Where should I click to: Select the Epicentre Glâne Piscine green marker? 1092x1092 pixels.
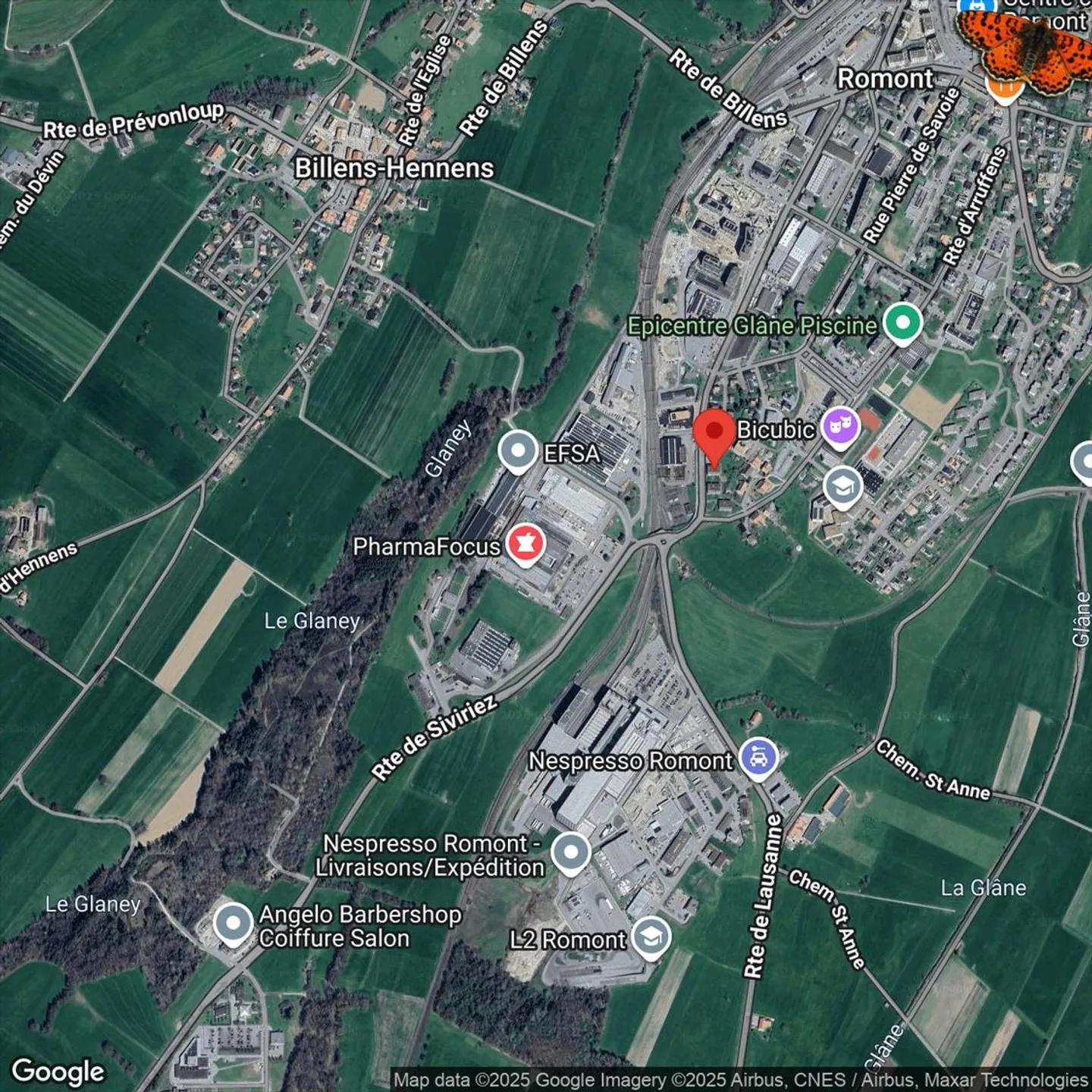[902, 323]
